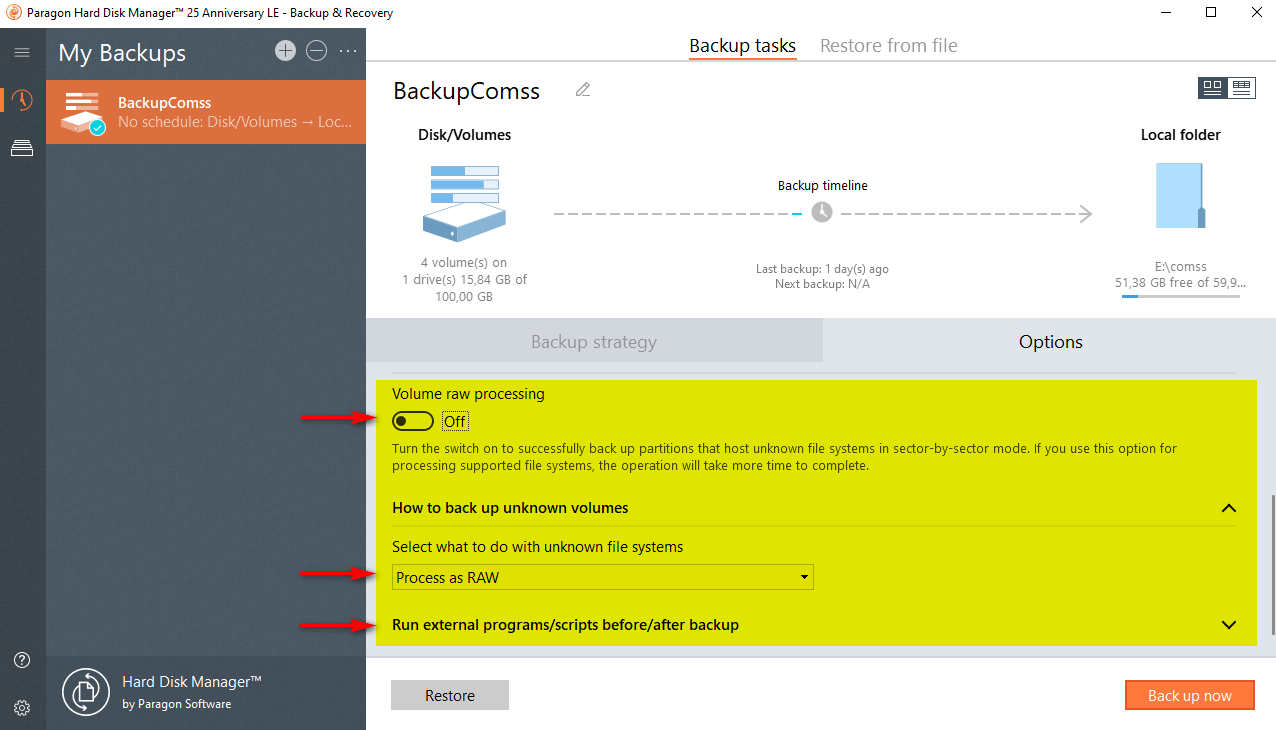The width and height of the screenshot is (1276, 730).
Task: Open the three-dot more options menu
Action: (348, 51)
